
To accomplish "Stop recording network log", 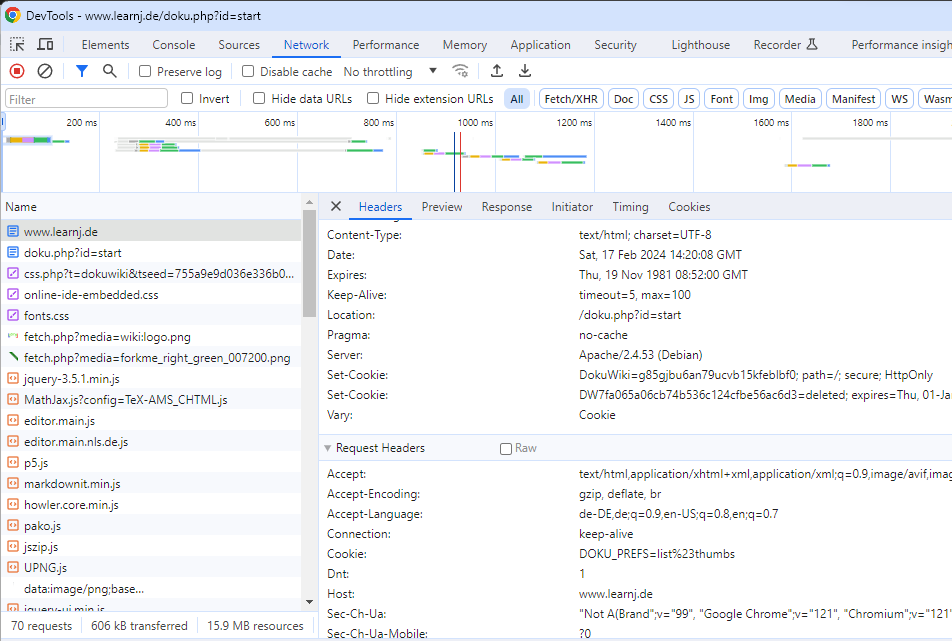I will (x=17, y=71).
